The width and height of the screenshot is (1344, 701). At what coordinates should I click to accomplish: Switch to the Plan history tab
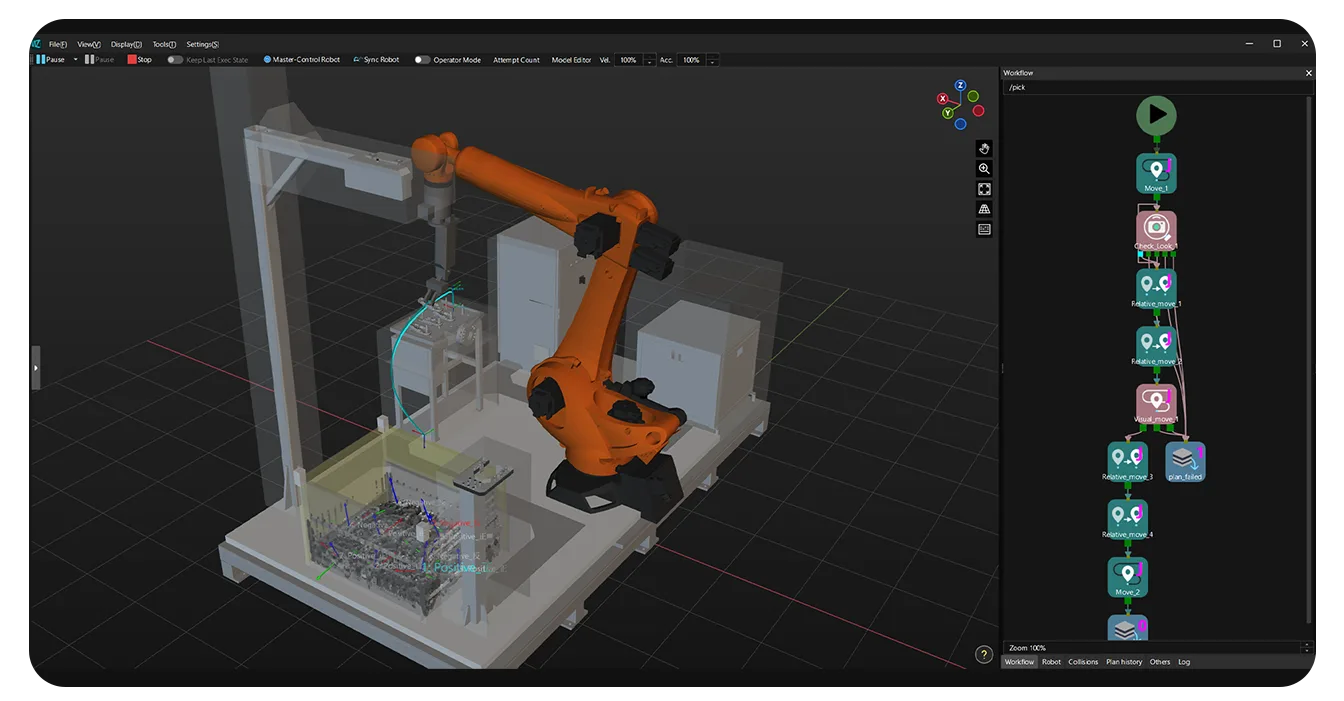[x=1124, y=662]
